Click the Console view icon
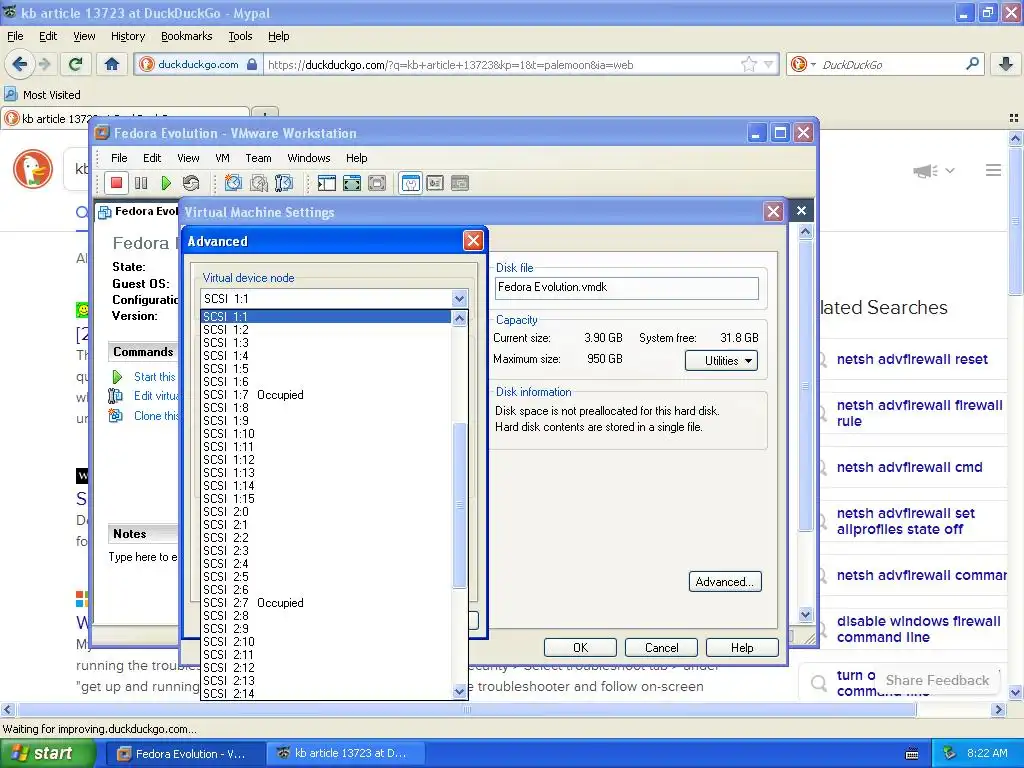Image resolution: width=1024 pixels, height=768 pixels. (x=460, y=184)
